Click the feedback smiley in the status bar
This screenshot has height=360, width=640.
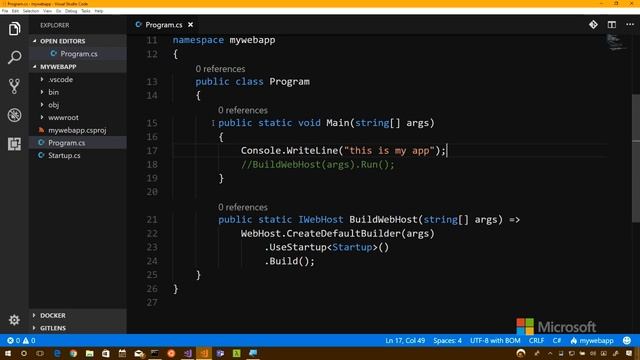[x=627, y=340]
